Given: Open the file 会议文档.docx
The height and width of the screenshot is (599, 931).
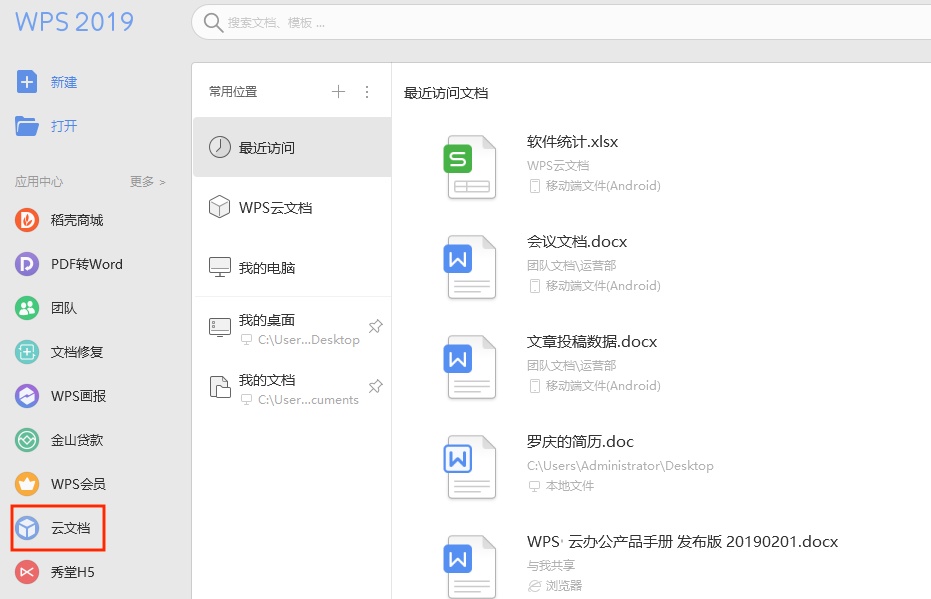Looking at the screenshot, I should click(577, 242).
